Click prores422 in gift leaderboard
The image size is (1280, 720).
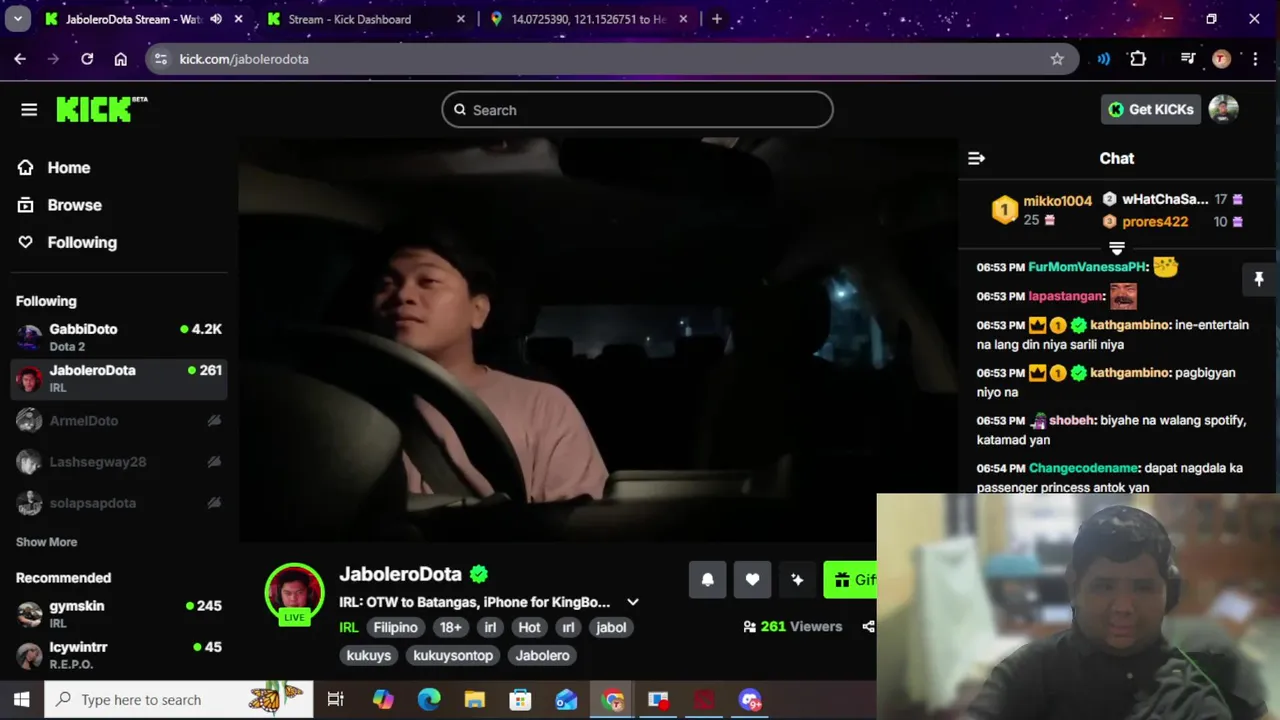pyautogui.click(x=1155, y=222)
